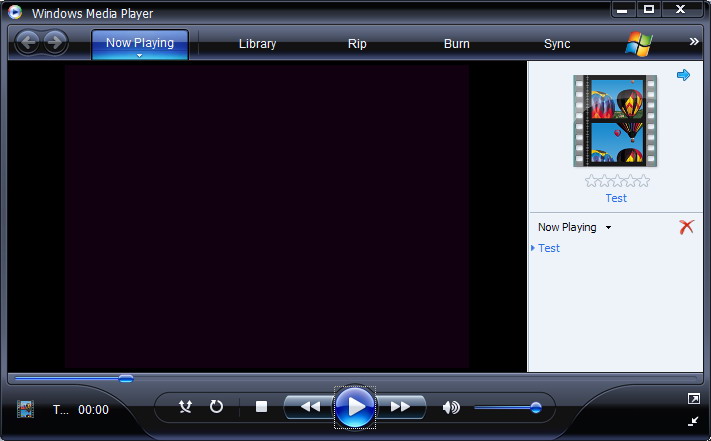Click the Windows Media Player title bar icon
Screen dimensions: 711x441
tap(15, 12)
